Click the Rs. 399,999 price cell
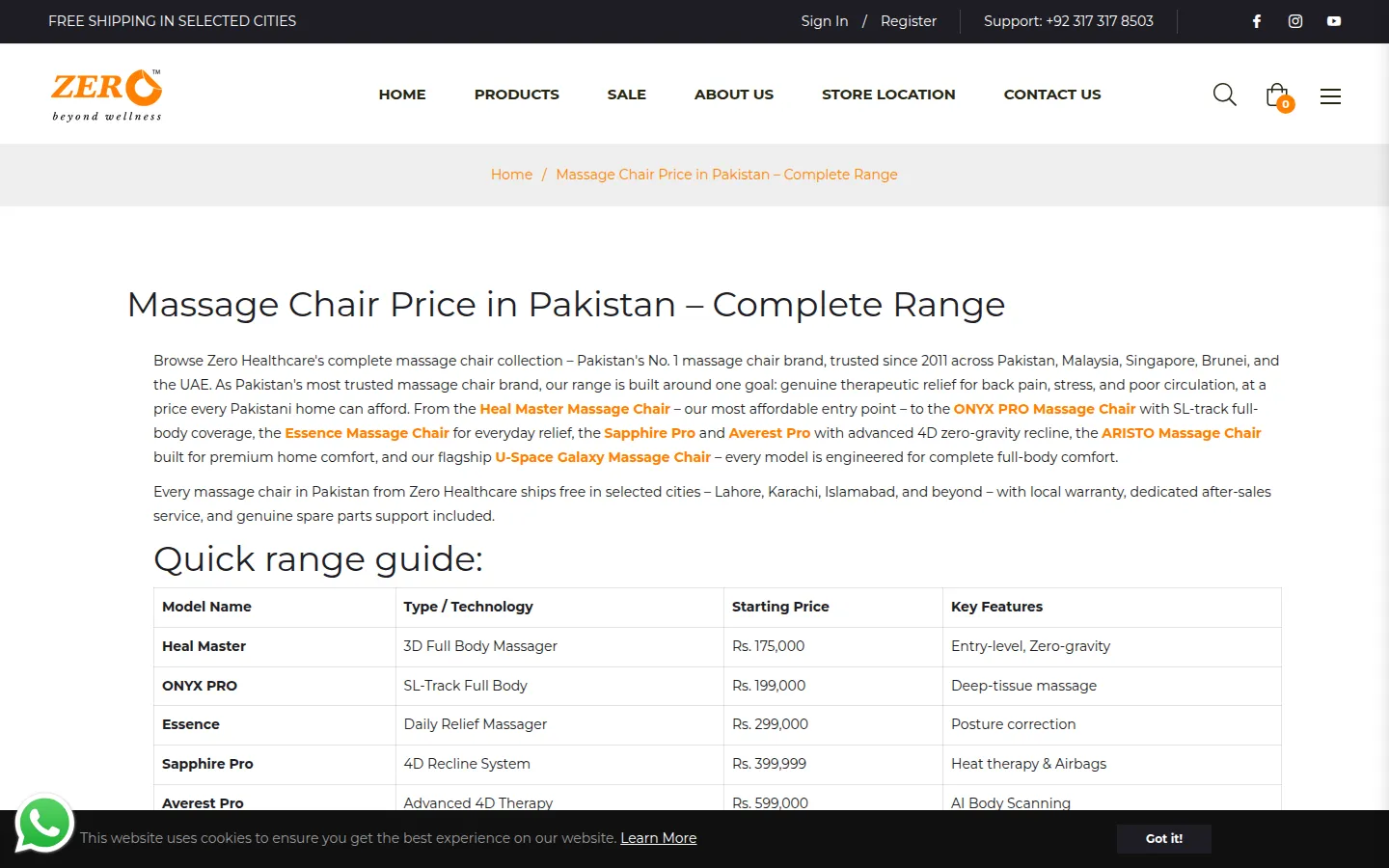 [x=833, y=765]
